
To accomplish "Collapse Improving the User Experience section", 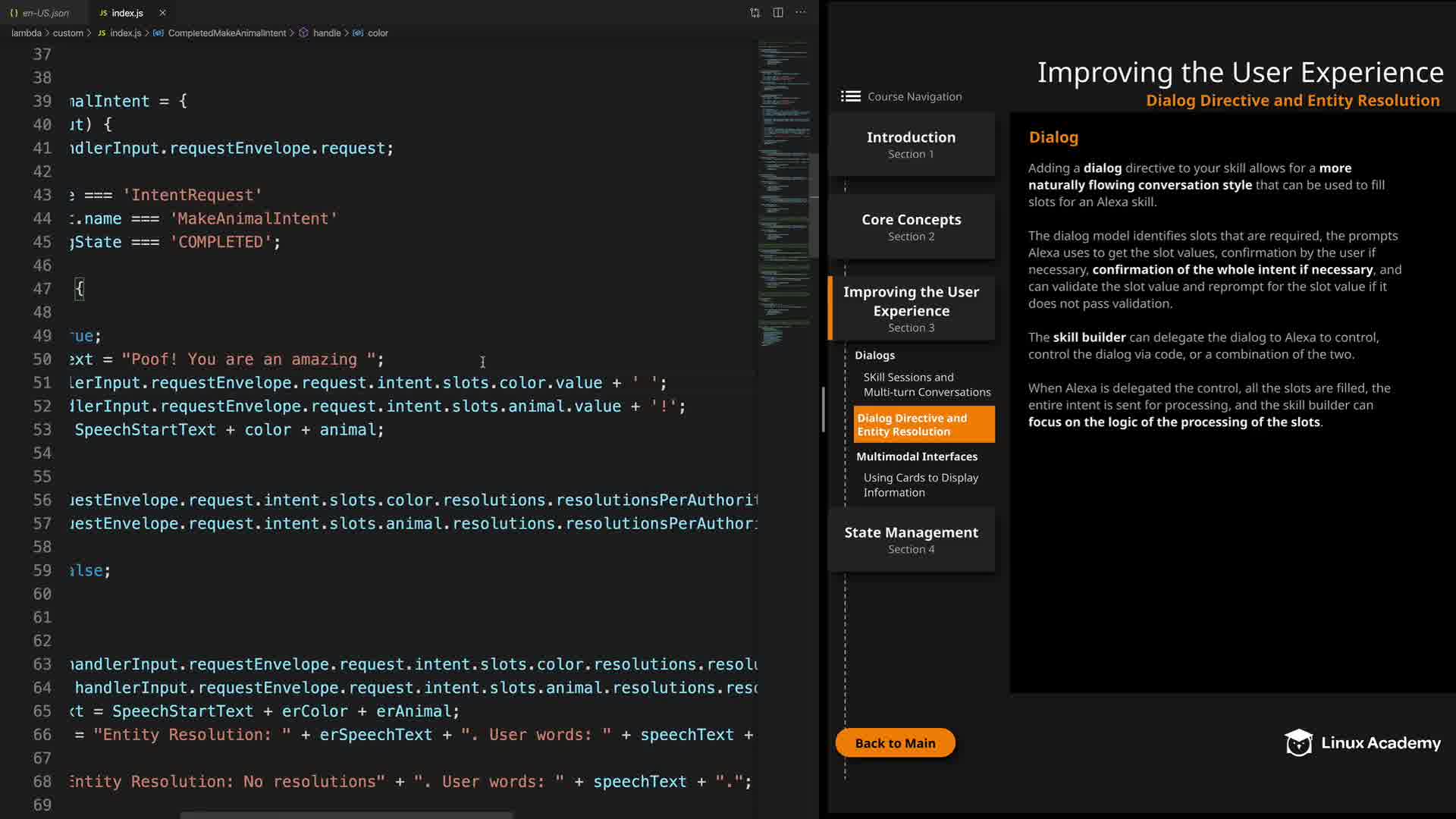I will 911,309.
